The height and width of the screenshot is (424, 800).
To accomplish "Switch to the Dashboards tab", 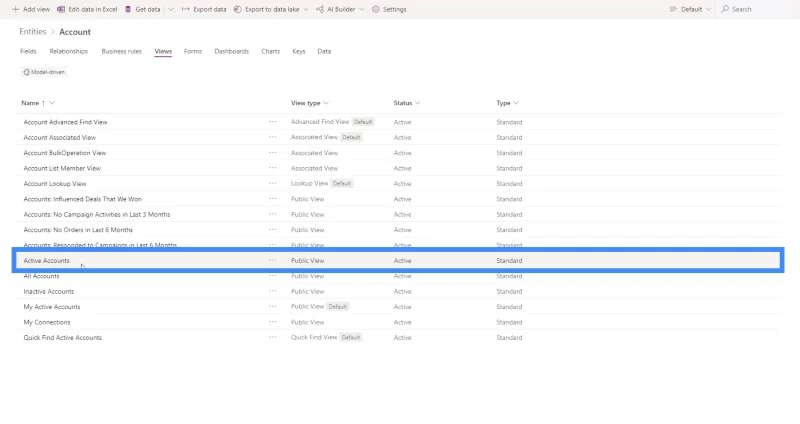I will point(232,52).
